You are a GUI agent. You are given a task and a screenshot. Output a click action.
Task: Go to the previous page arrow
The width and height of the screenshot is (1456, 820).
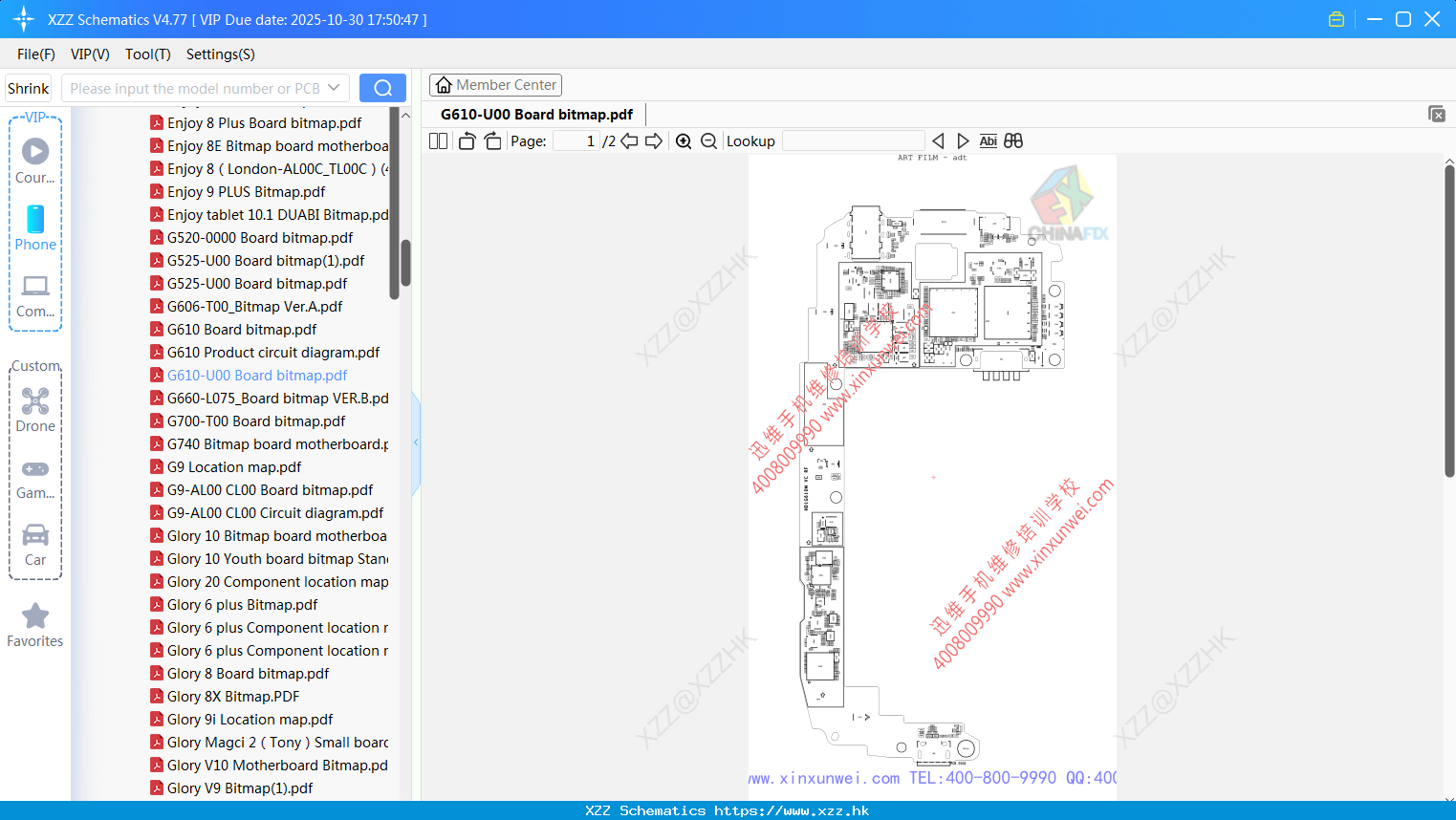point(629,141)
